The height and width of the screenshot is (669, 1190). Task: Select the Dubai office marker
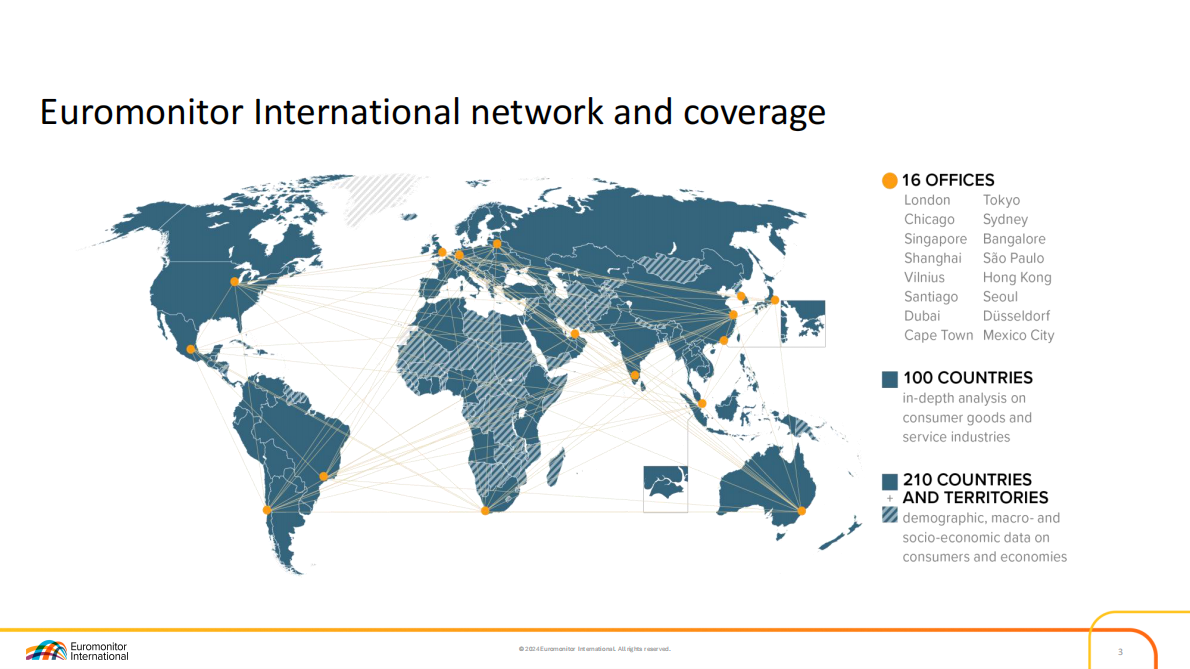(x=575, y=334)
